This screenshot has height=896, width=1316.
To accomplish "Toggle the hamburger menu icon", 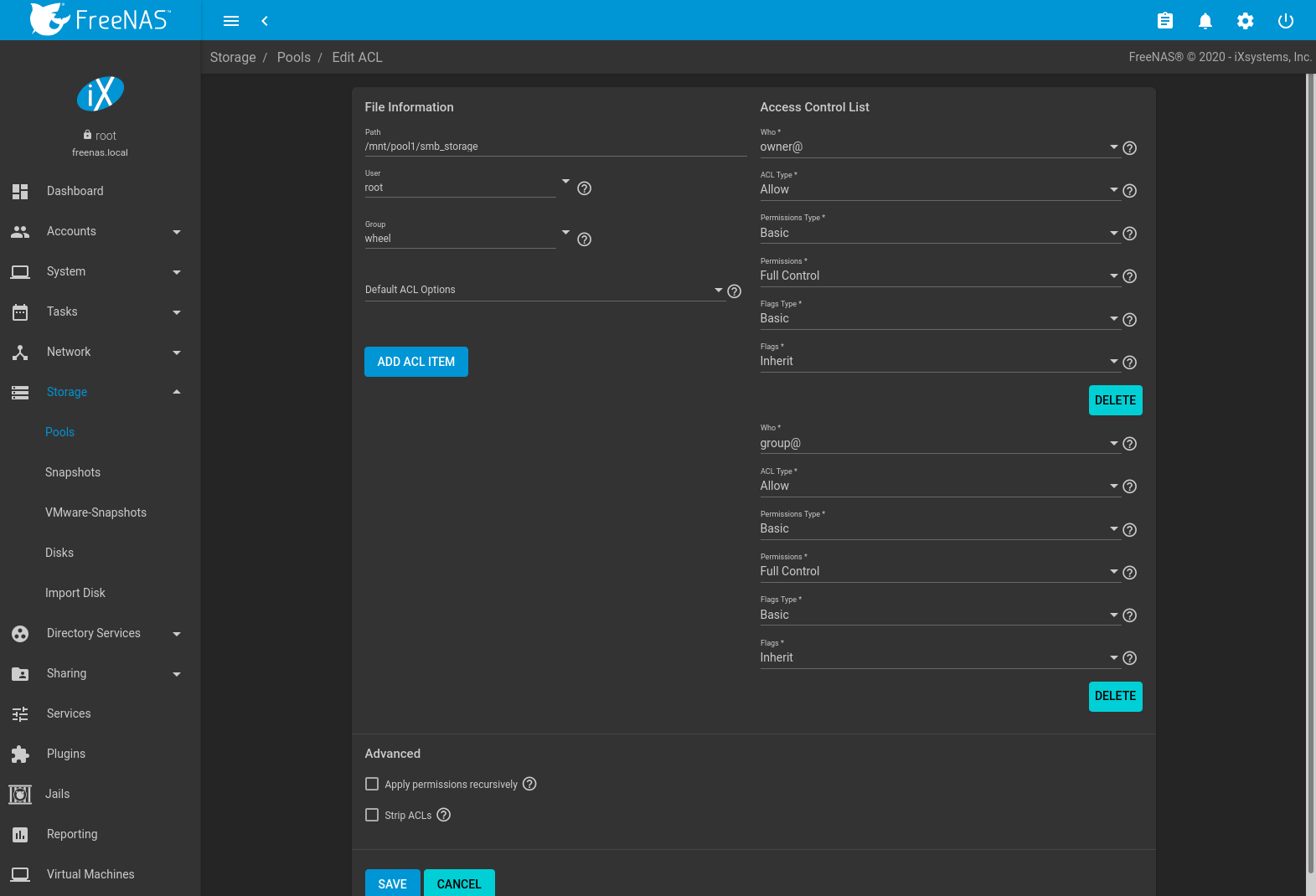I will tap(231, 21).
